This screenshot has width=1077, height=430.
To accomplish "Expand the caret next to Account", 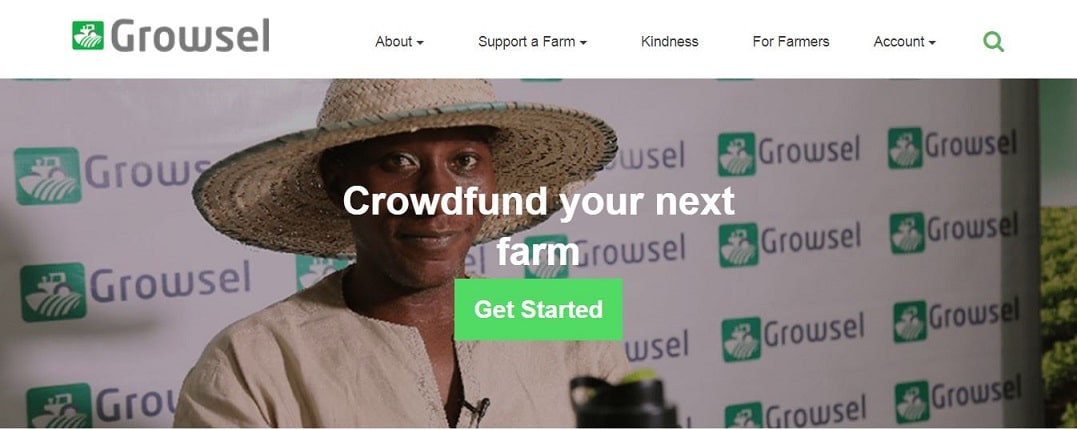I will point(932,43).
